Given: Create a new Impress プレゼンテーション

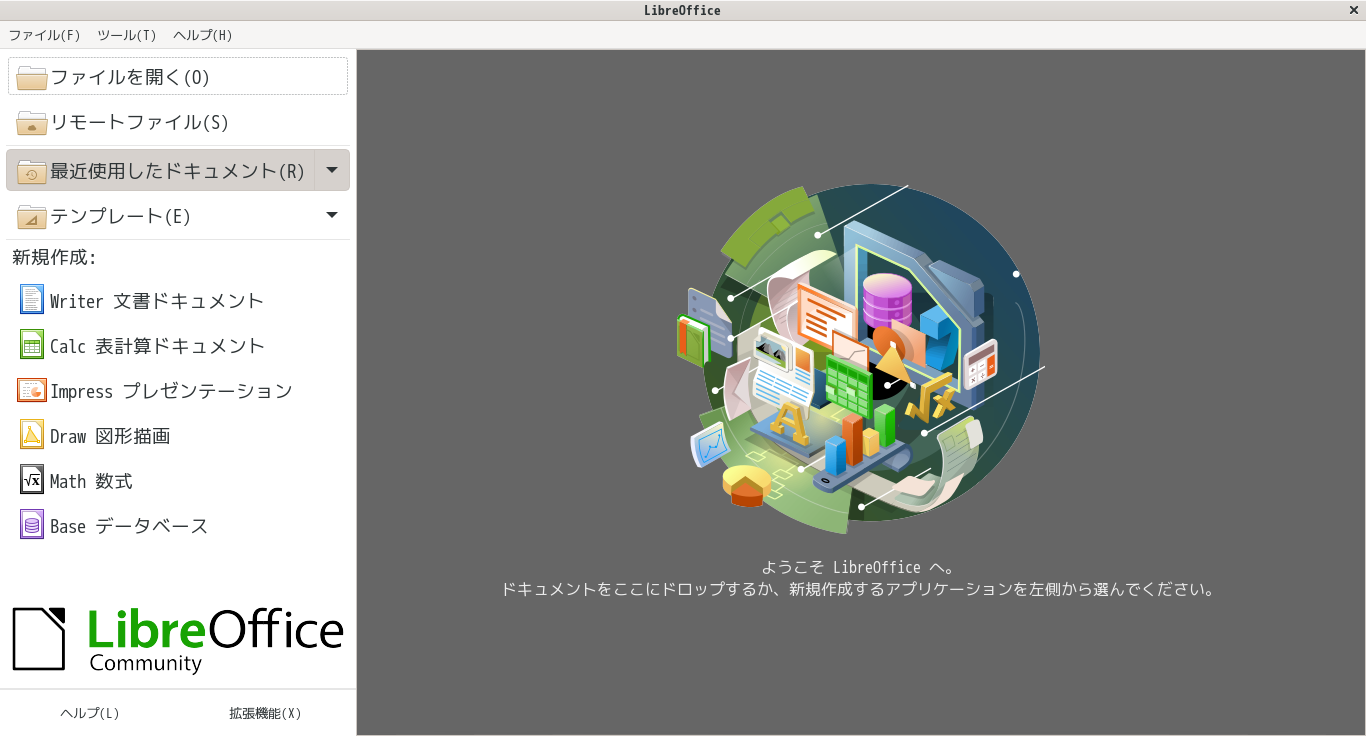Looking at the screenshot, I should coord(178,390).
